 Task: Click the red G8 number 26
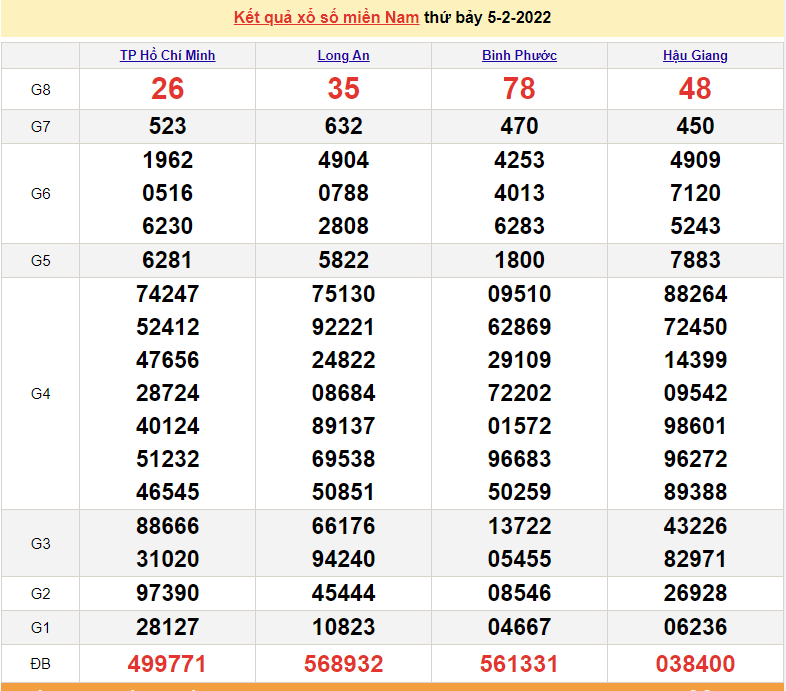pyautogui.click(x=167, y=89)
